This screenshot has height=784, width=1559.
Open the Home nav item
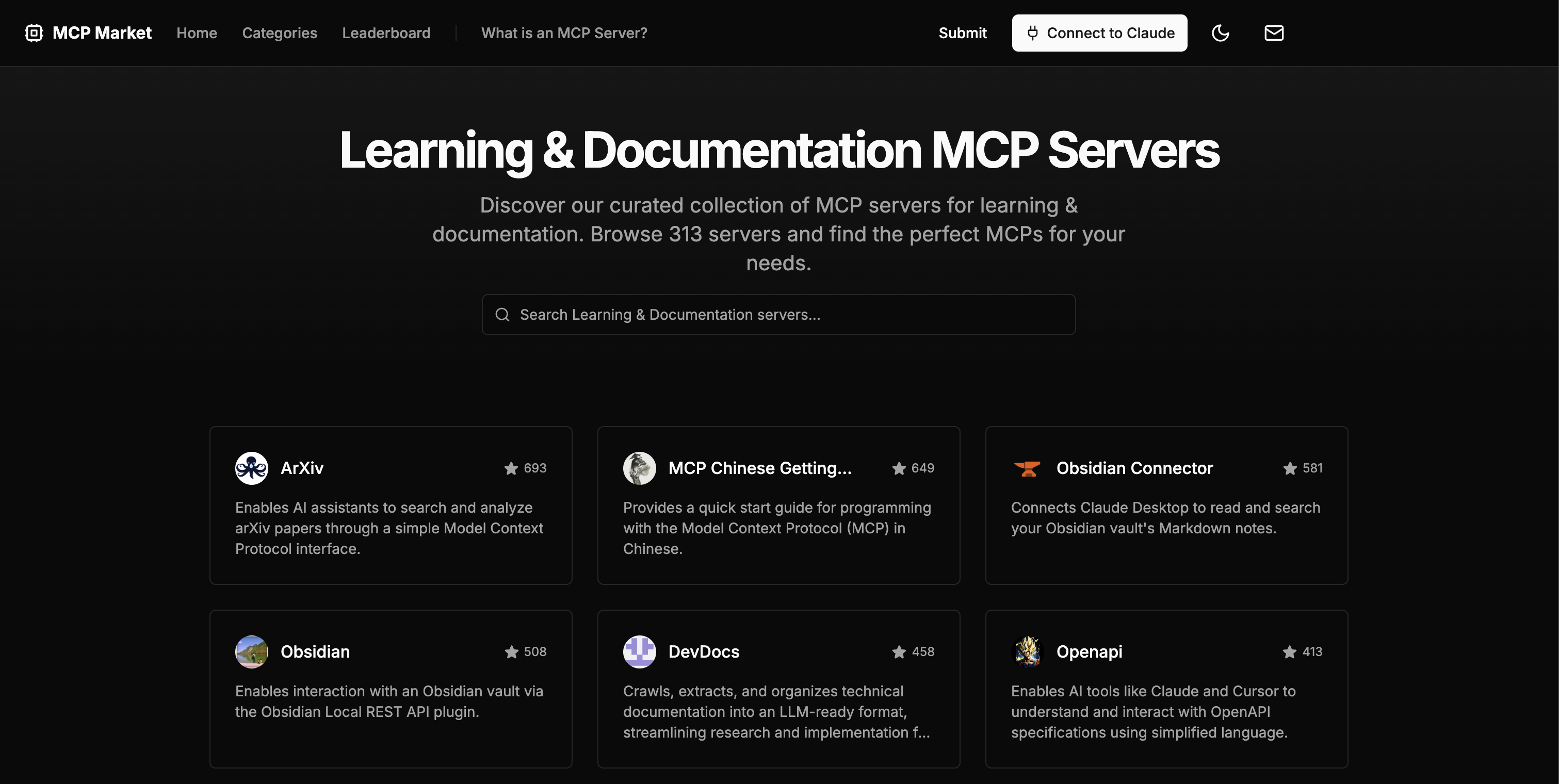(x=197, y=32)
